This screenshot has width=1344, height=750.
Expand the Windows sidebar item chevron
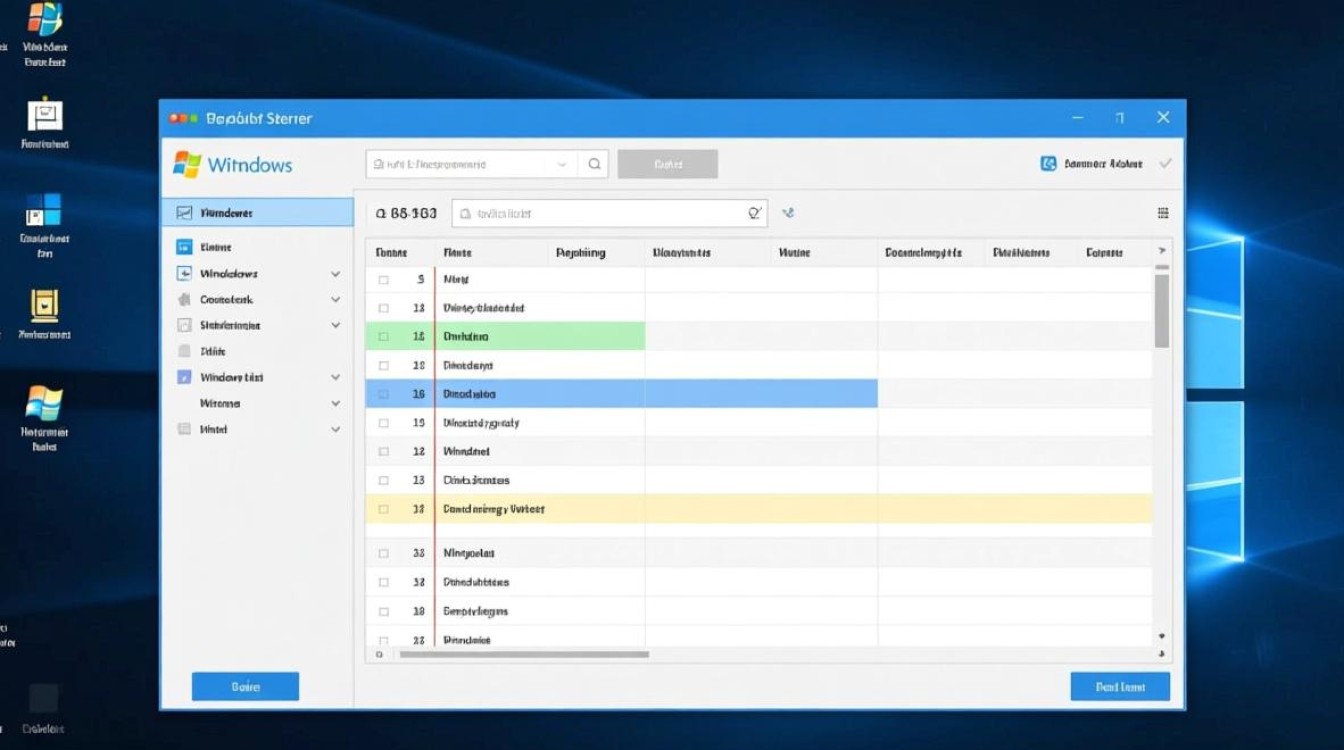[335, 274]
